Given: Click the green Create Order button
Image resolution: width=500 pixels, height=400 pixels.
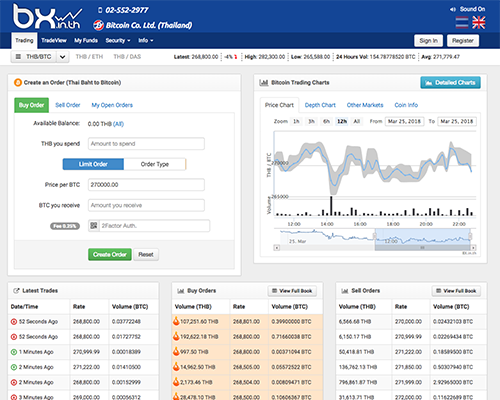Looking at the screenshot, I should pyautogui.click(x=110, y=254).
